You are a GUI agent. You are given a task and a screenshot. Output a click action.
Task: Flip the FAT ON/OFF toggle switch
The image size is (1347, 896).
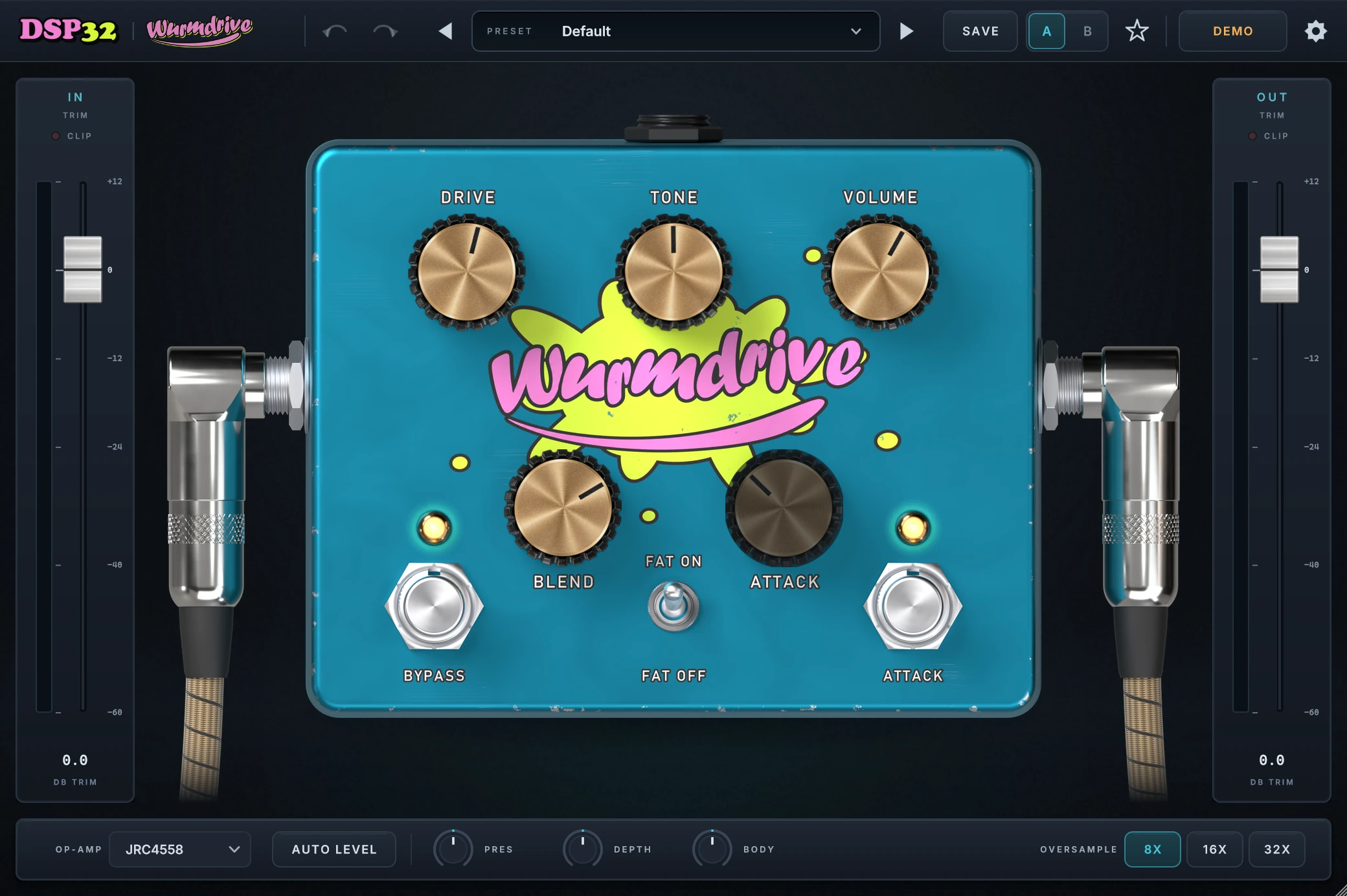point(673,606)
